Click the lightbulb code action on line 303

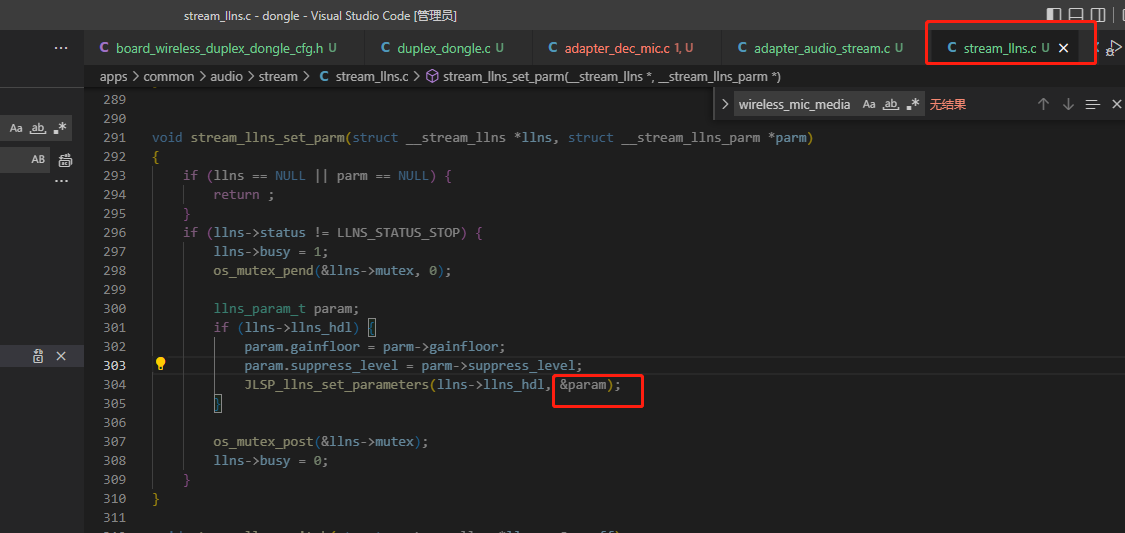(x=161, y=364)
